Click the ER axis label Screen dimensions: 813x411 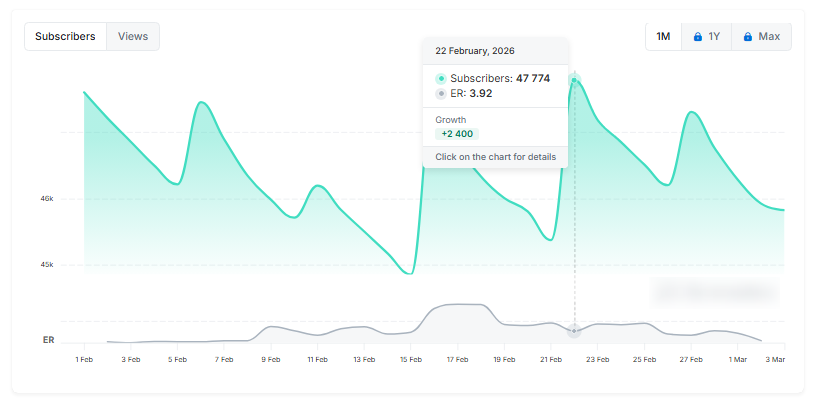(48, 340)
